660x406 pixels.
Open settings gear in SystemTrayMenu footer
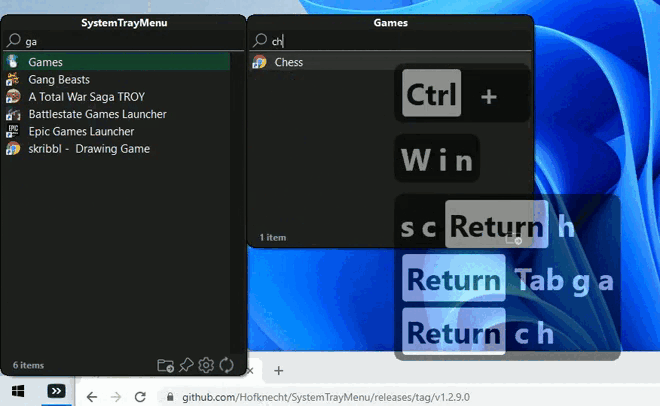click(207, 365)
